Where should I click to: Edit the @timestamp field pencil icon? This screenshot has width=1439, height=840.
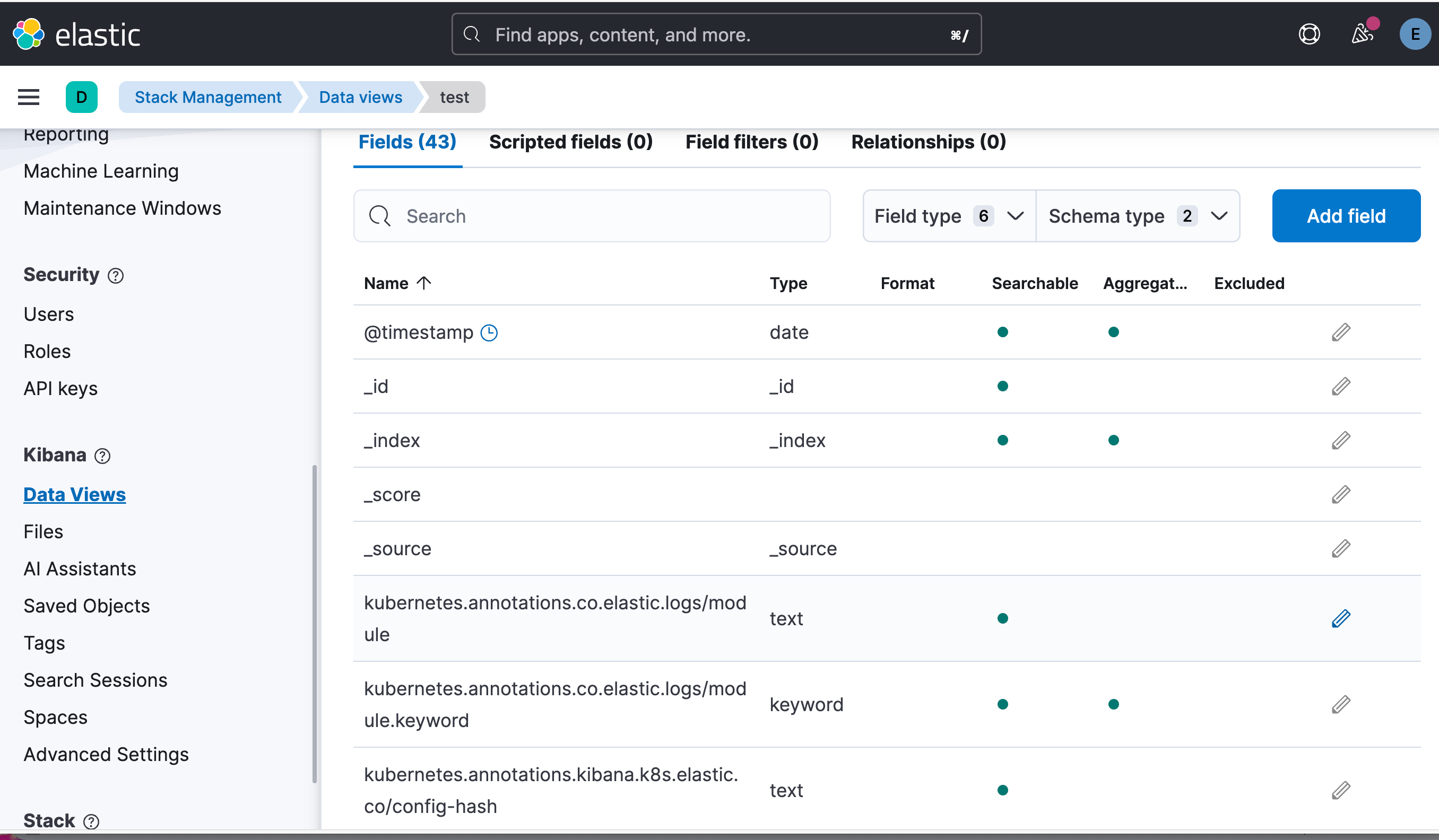pos(1340,332)
